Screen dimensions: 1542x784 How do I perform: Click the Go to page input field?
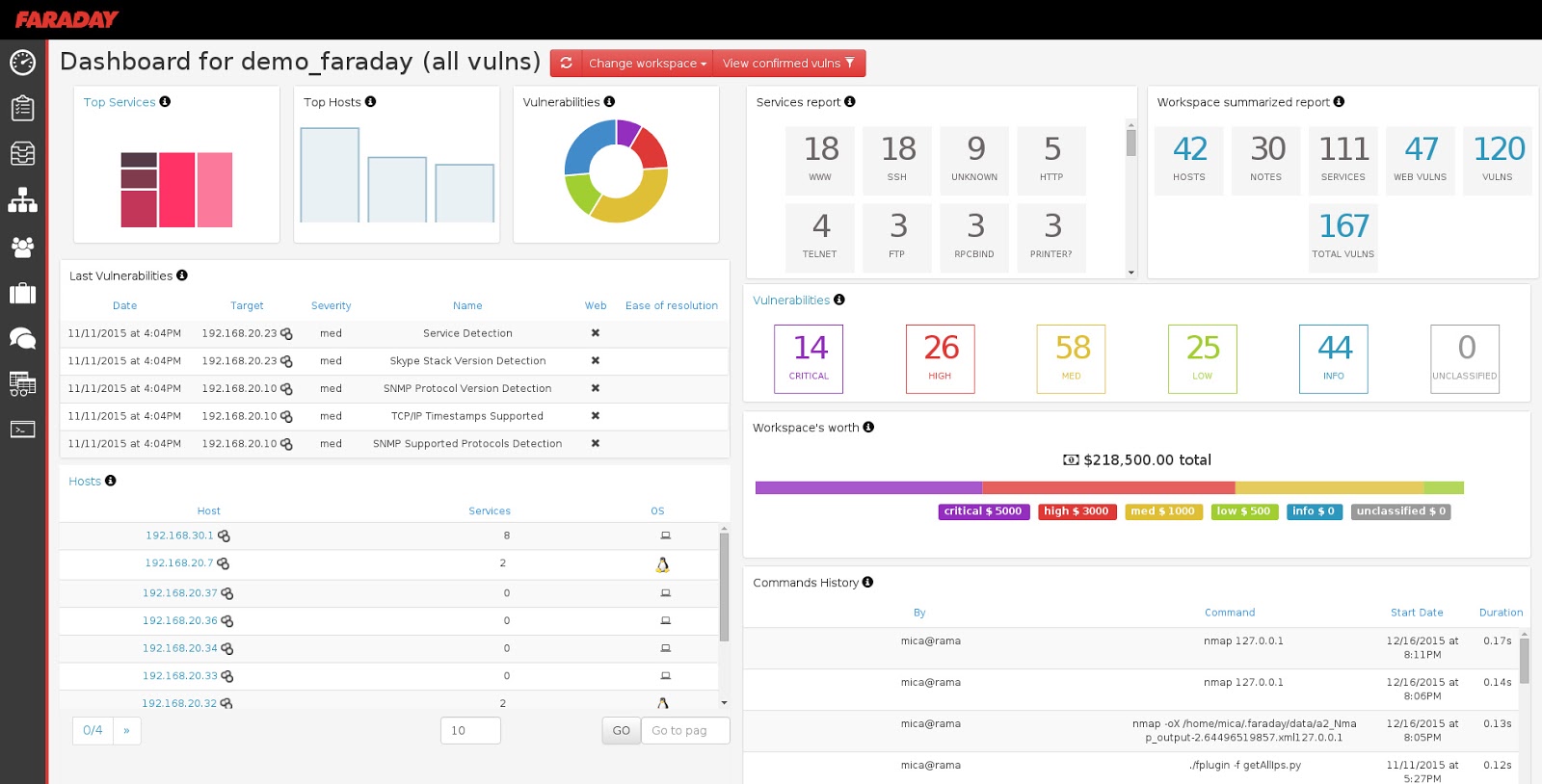(x=685, y=731)
